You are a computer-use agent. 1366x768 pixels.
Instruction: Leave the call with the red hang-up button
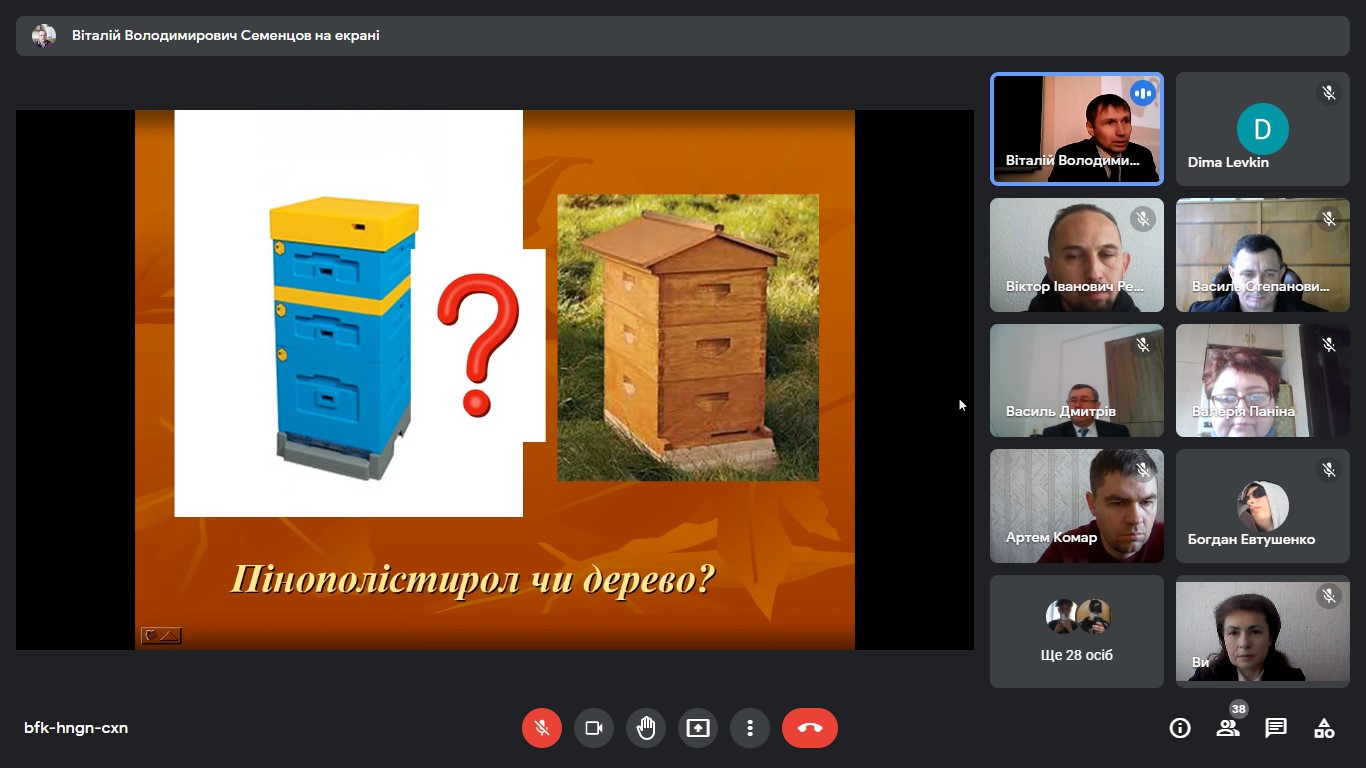coord(810,728)
